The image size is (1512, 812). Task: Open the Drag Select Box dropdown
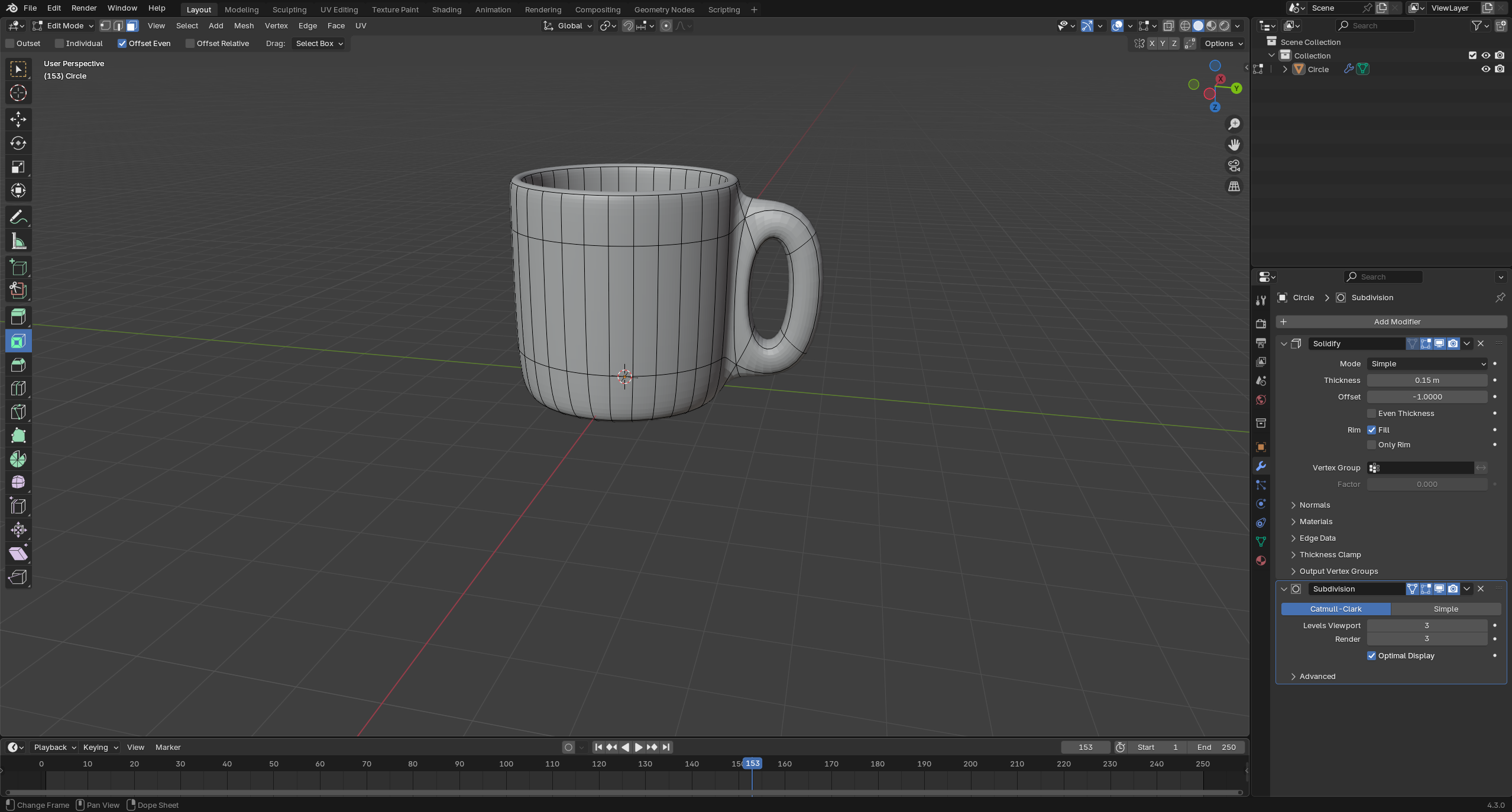click(319, 43)
